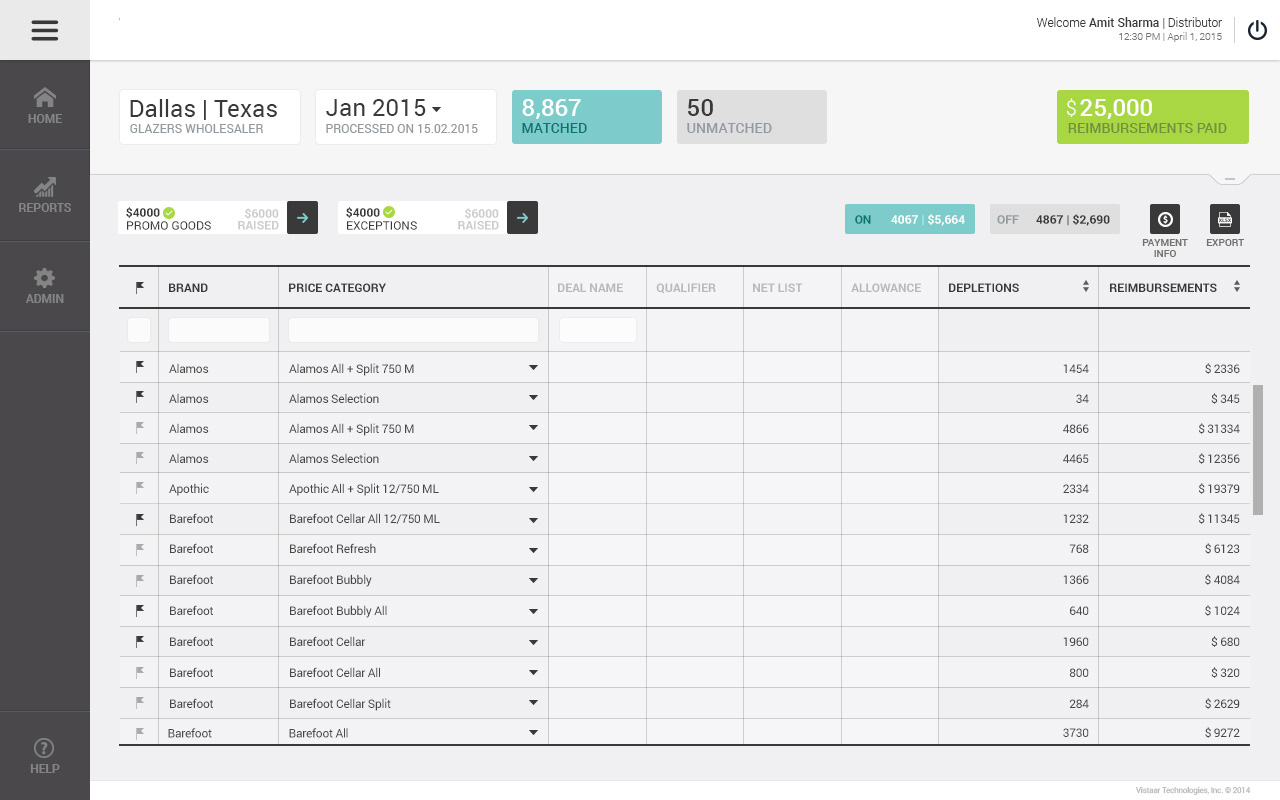Show the 50 Unmatched records
Image resolution: width=1280 pixels, height=800 pixels.
pos(751,117)
